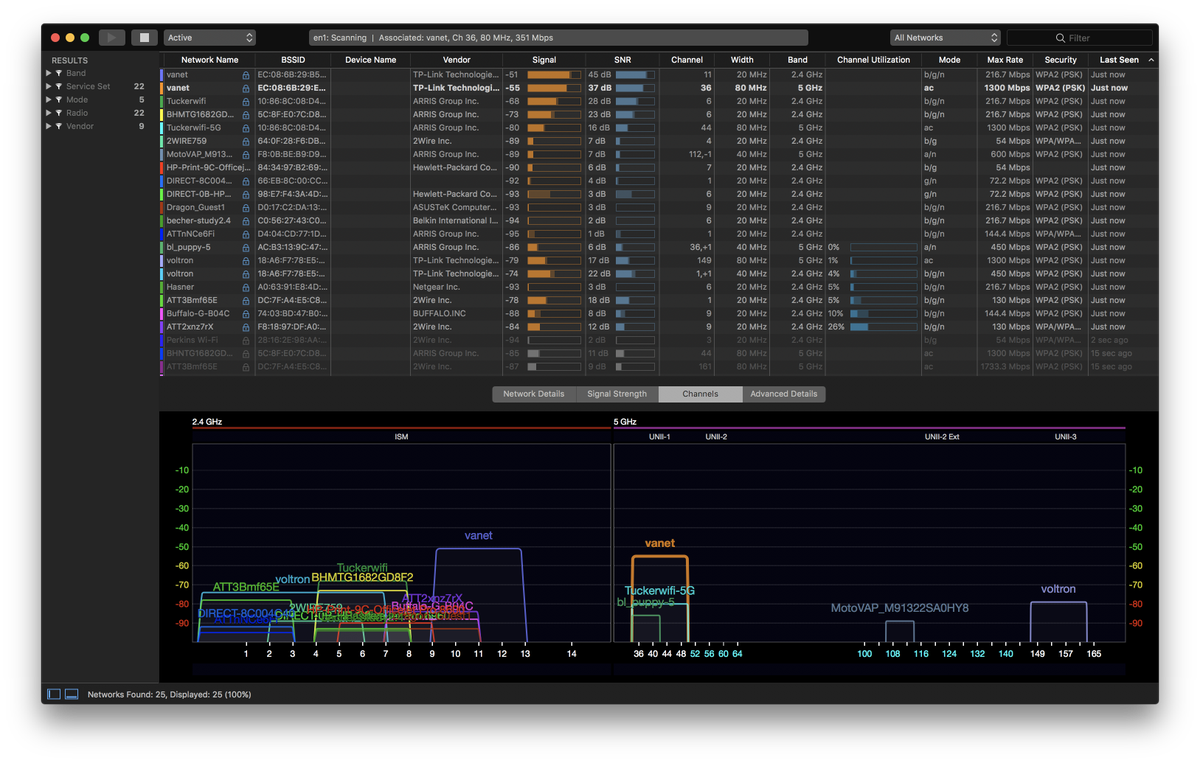
Task: Sort by the Network Name column header
Action: pos(210,60)
